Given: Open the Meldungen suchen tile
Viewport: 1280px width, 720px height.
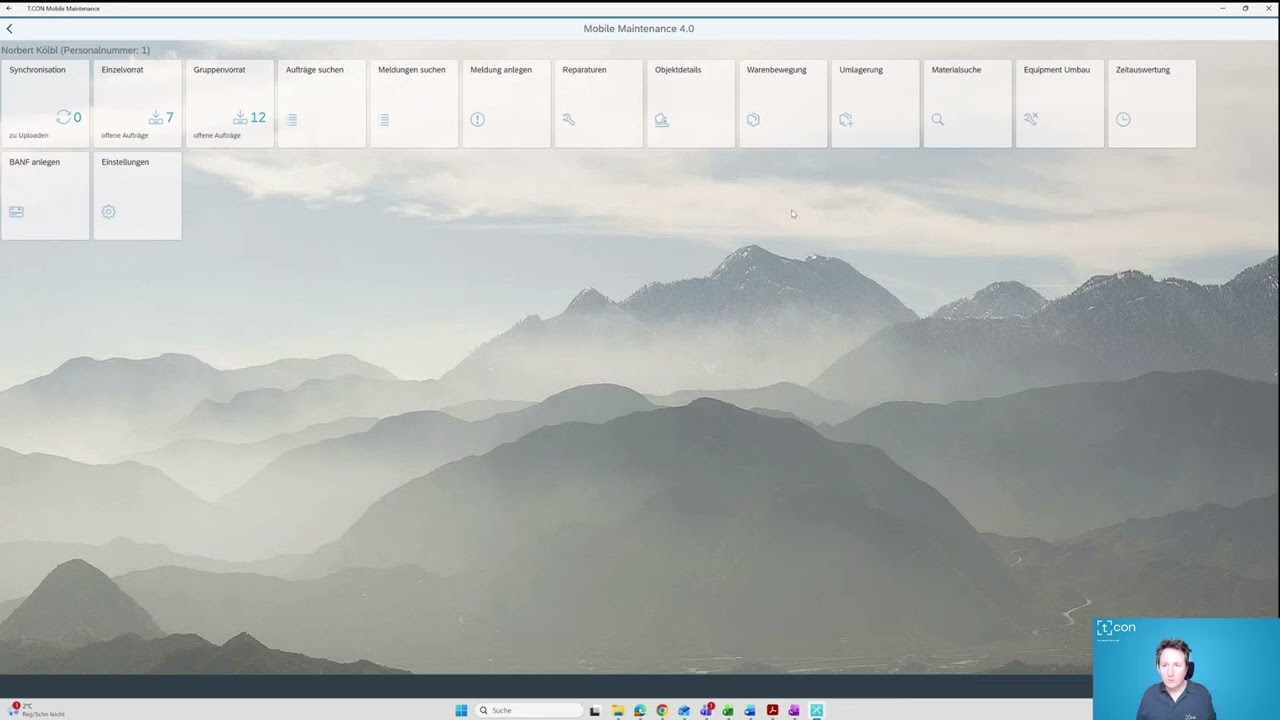Looking at the screenshot, I should click(x=413, y=103).
